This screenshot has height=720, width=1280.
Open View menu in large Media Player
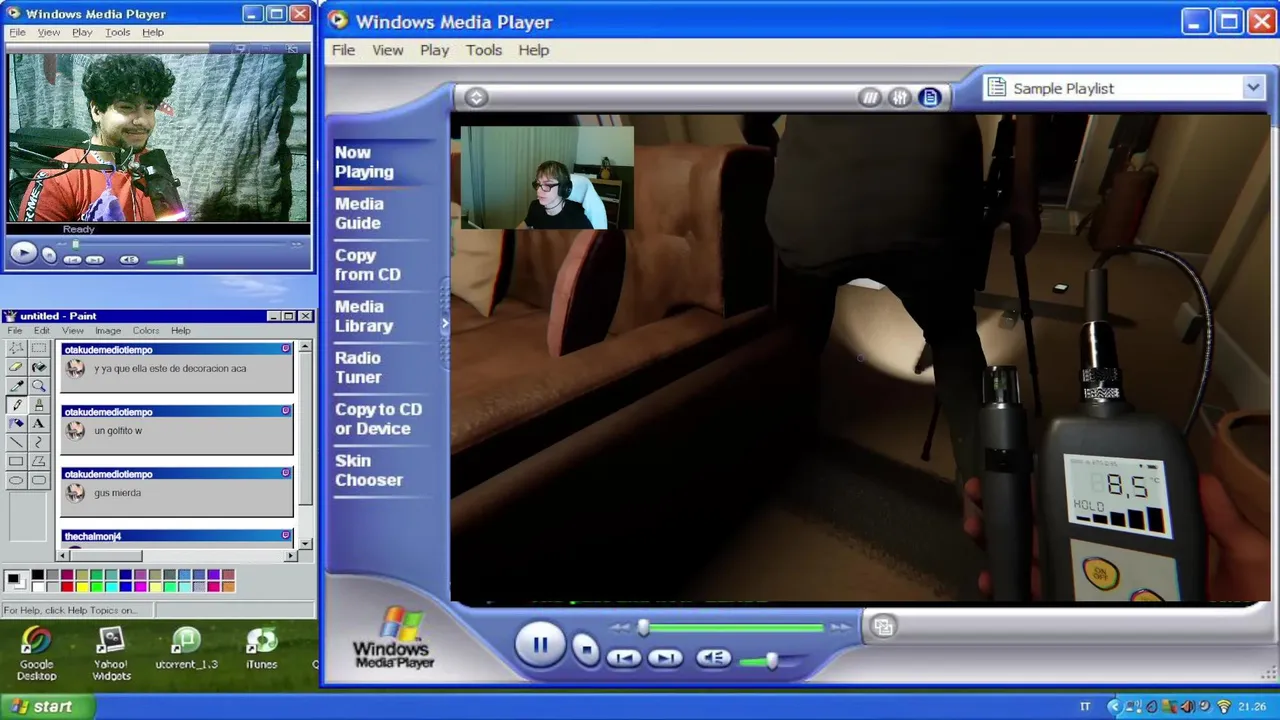(388, 50)
